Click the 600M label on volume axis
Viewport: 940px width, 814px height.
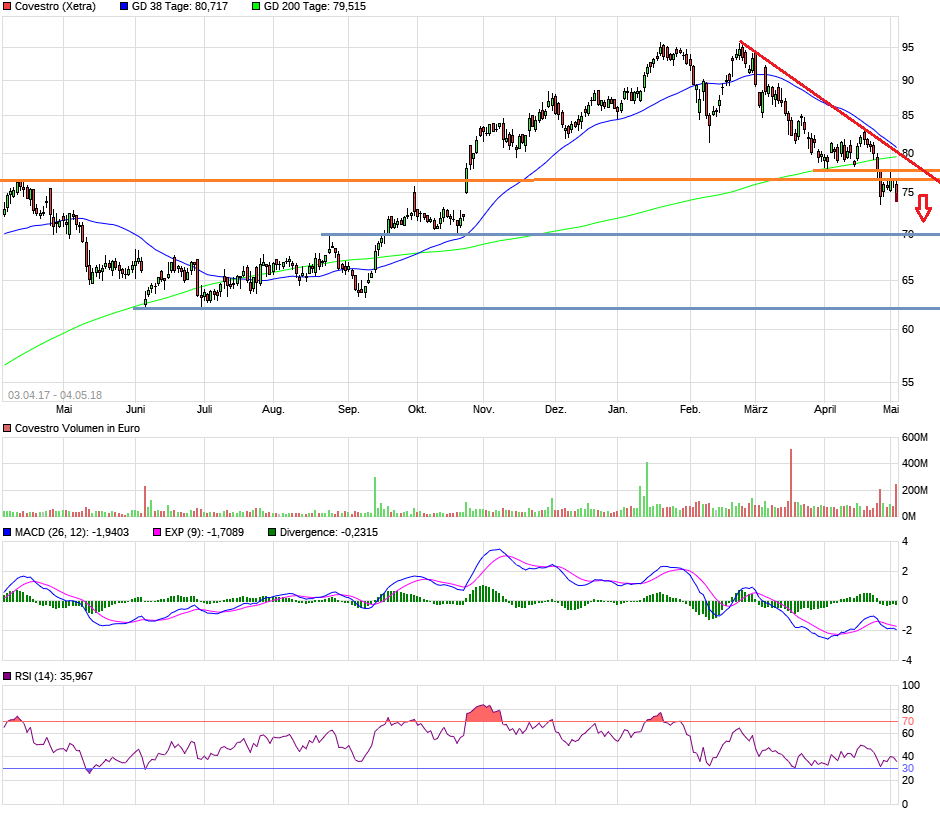(x=915, y=437)
